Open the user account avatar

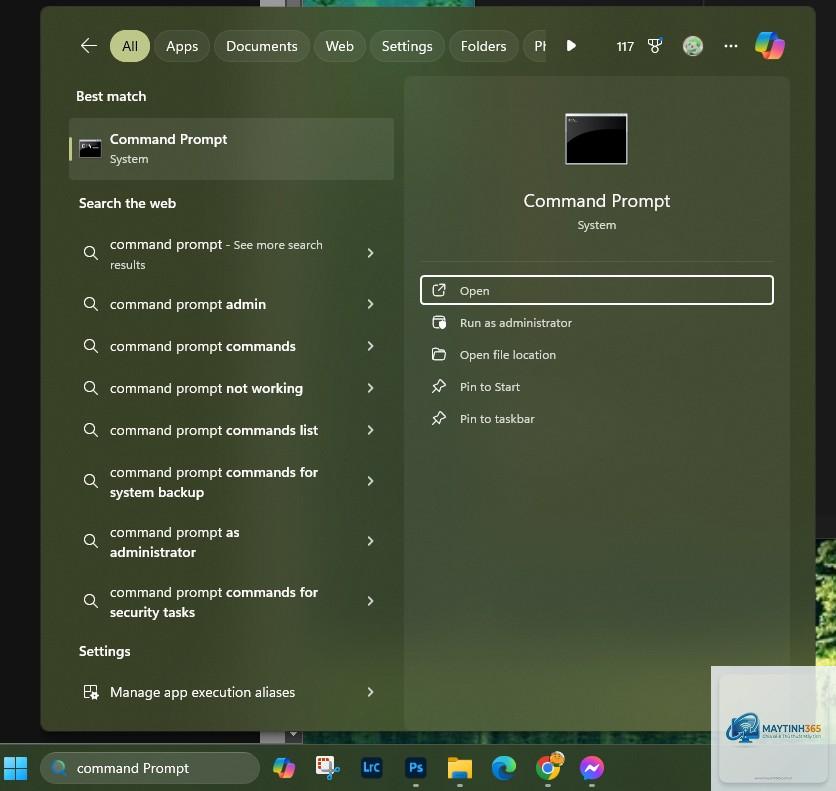[x=693, y=46]
